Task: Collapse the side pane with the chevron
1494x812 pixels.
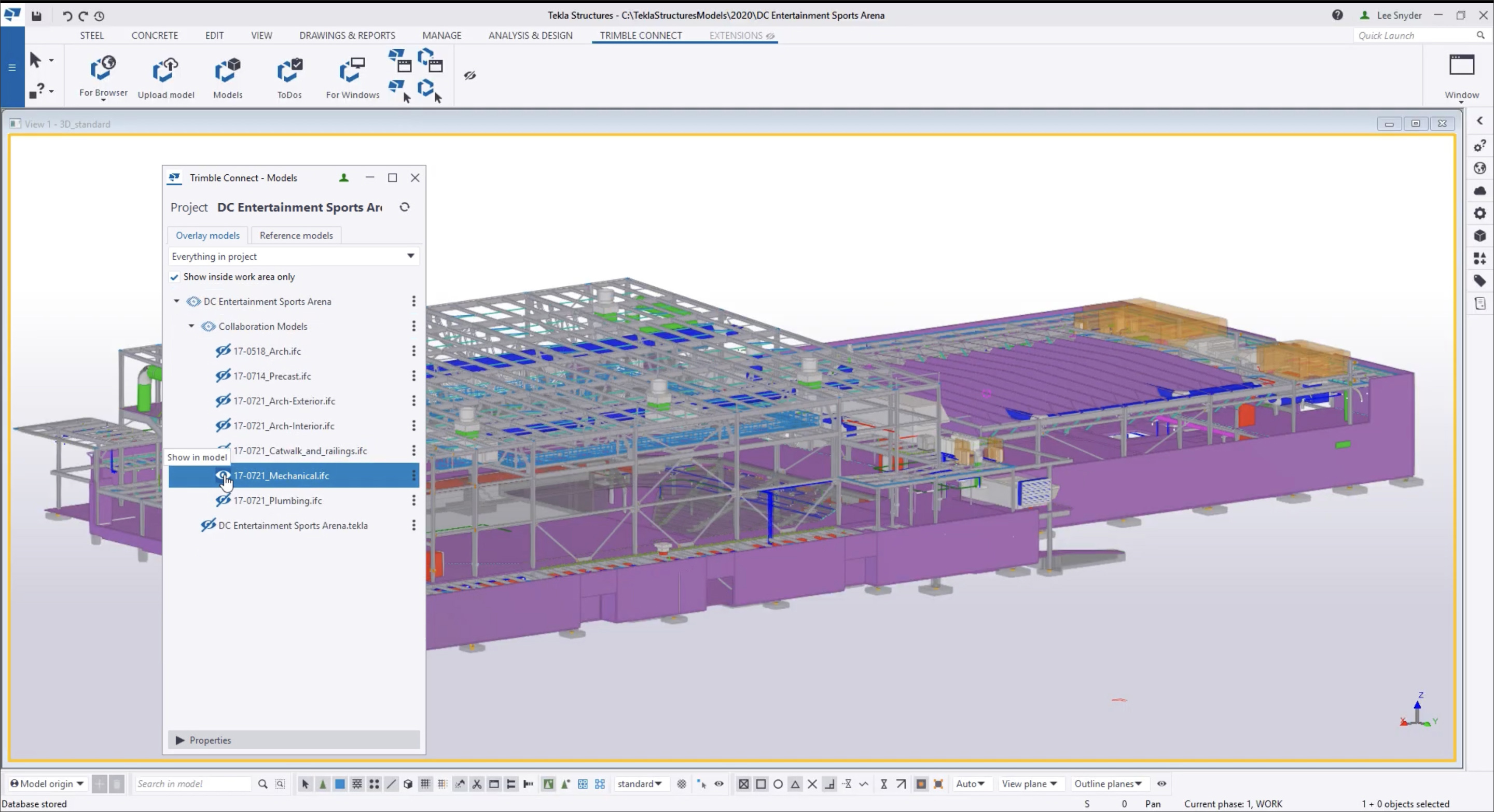Action: [x=1480, y=120]
